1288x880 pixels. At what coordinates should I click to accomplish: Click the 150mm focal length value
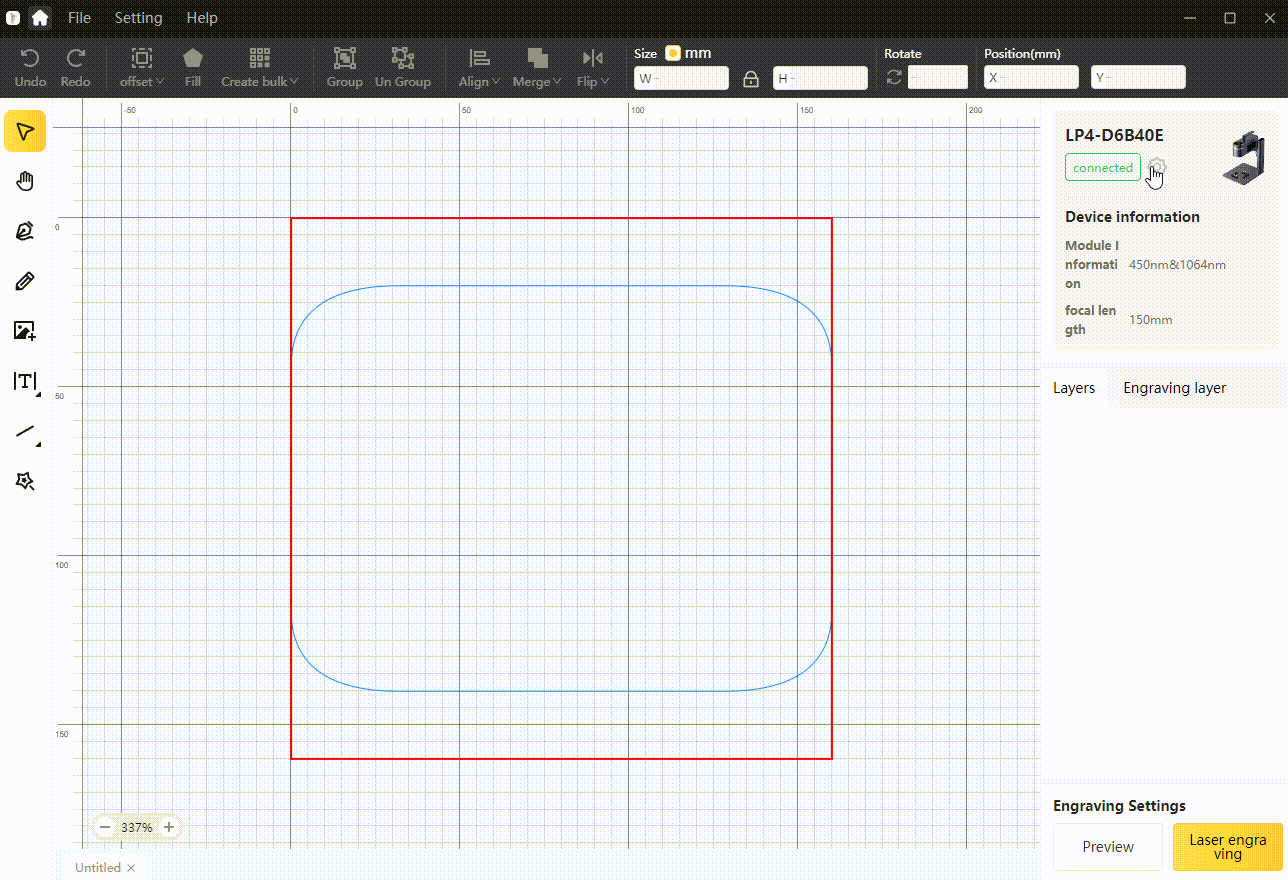(x=1150, y=320)
